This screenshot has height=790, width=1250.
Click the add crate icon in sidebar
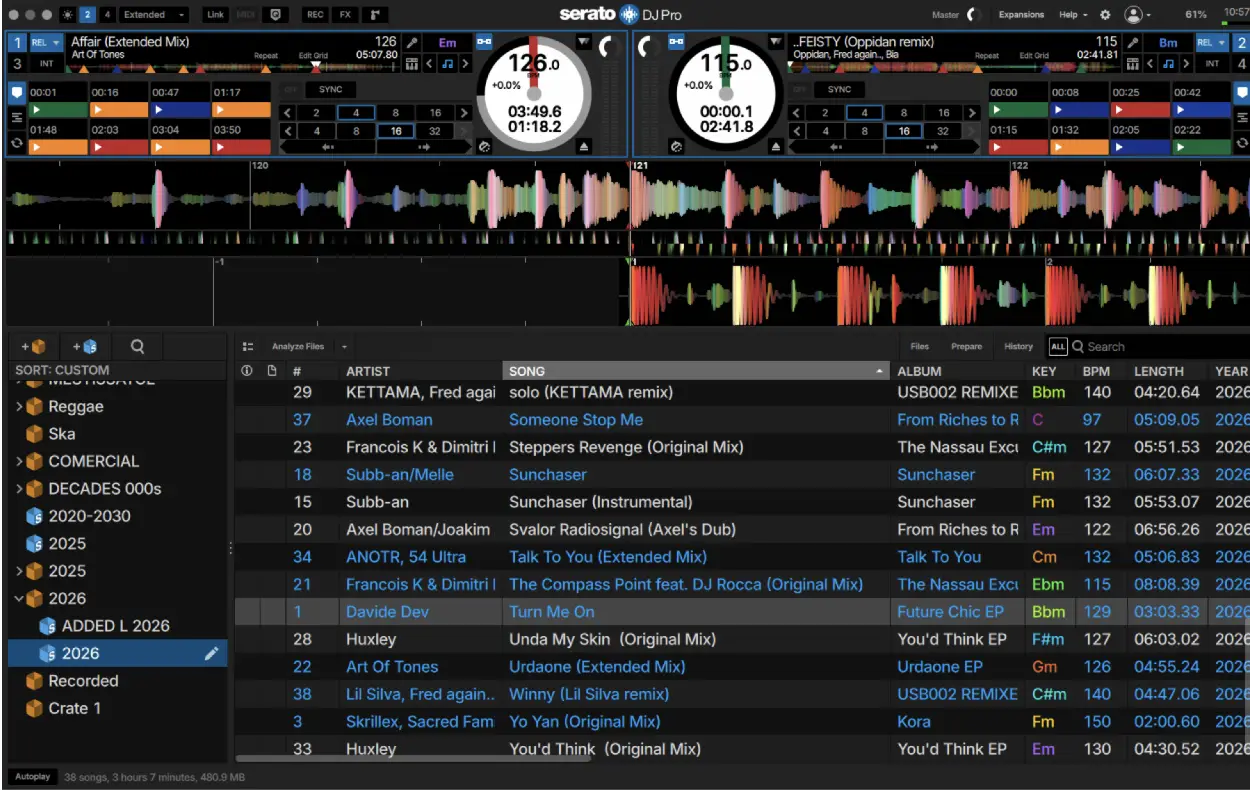pyautogui.click(x=33, y=347)
